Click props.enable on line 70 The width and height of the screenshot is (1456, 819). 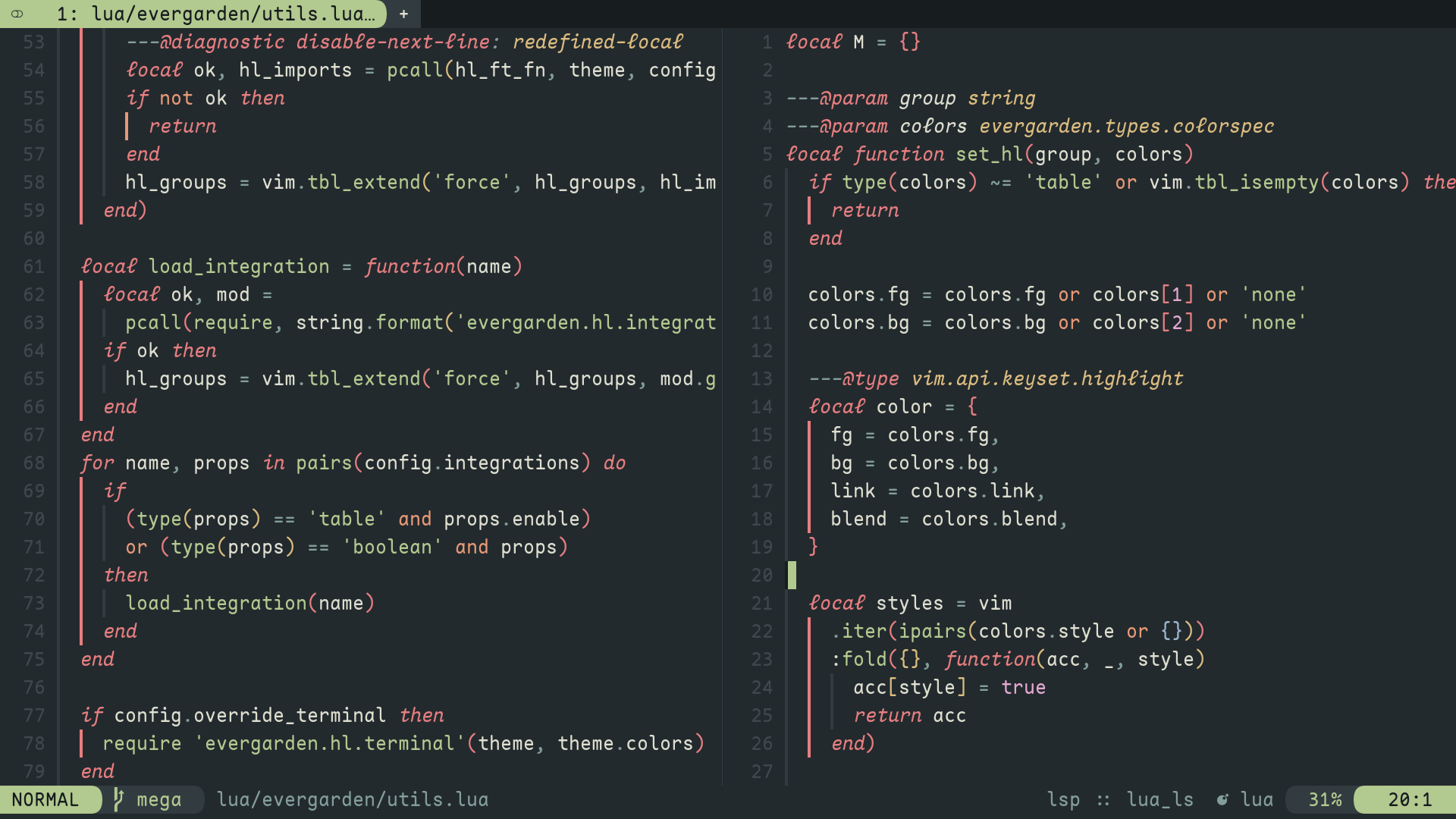[x=512, y=519]
